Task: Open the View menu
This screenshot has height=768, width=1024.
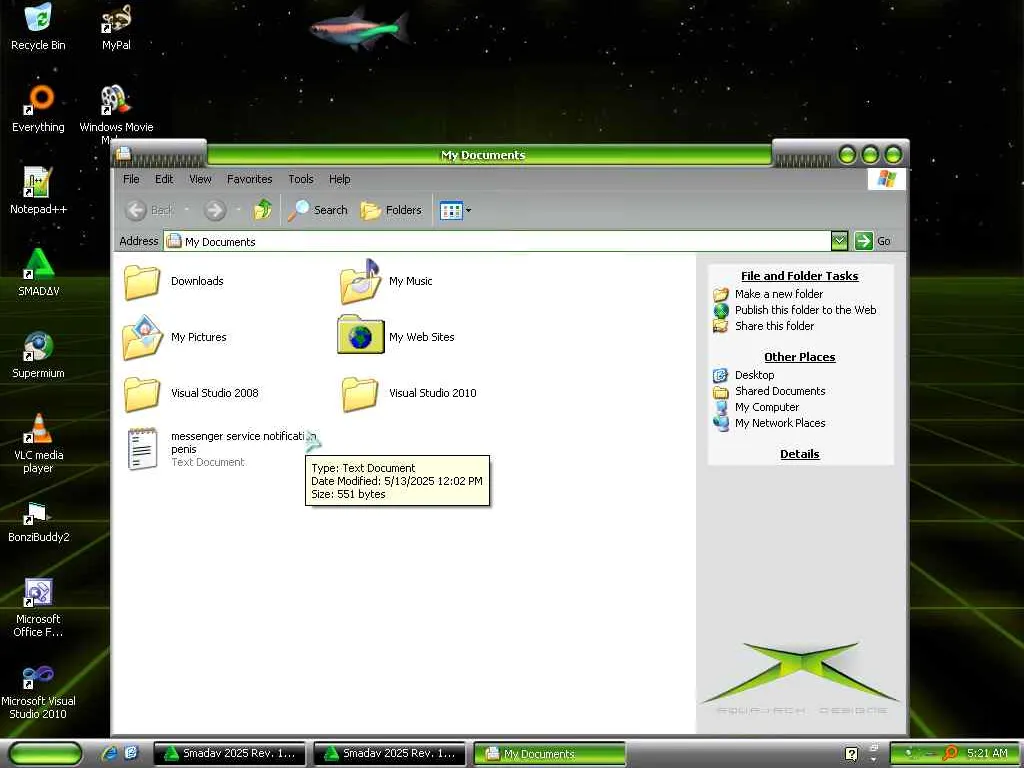Action: (200, 179)
